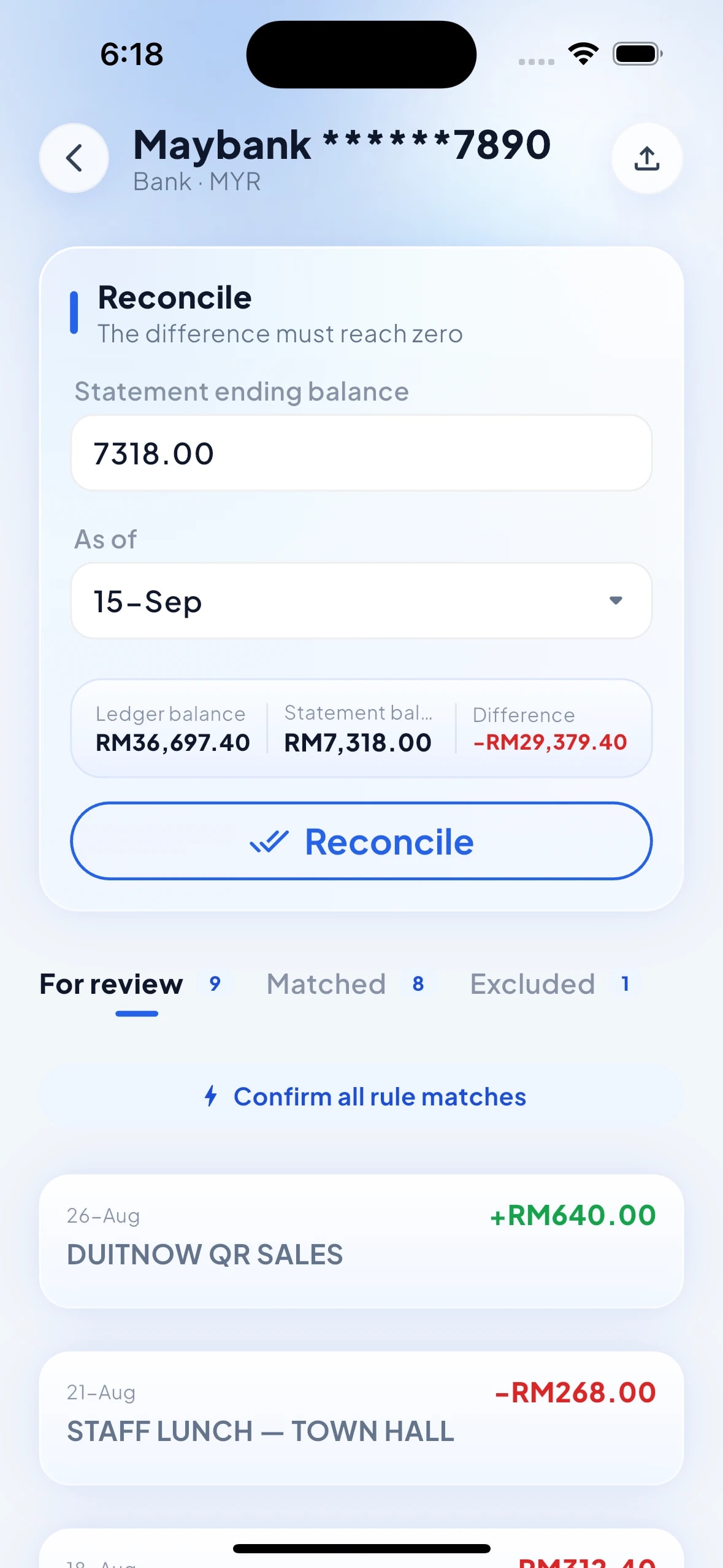Edit the Statement ending balance field
The width and height of the screenshot is (723, 1568).
(361, 453)
